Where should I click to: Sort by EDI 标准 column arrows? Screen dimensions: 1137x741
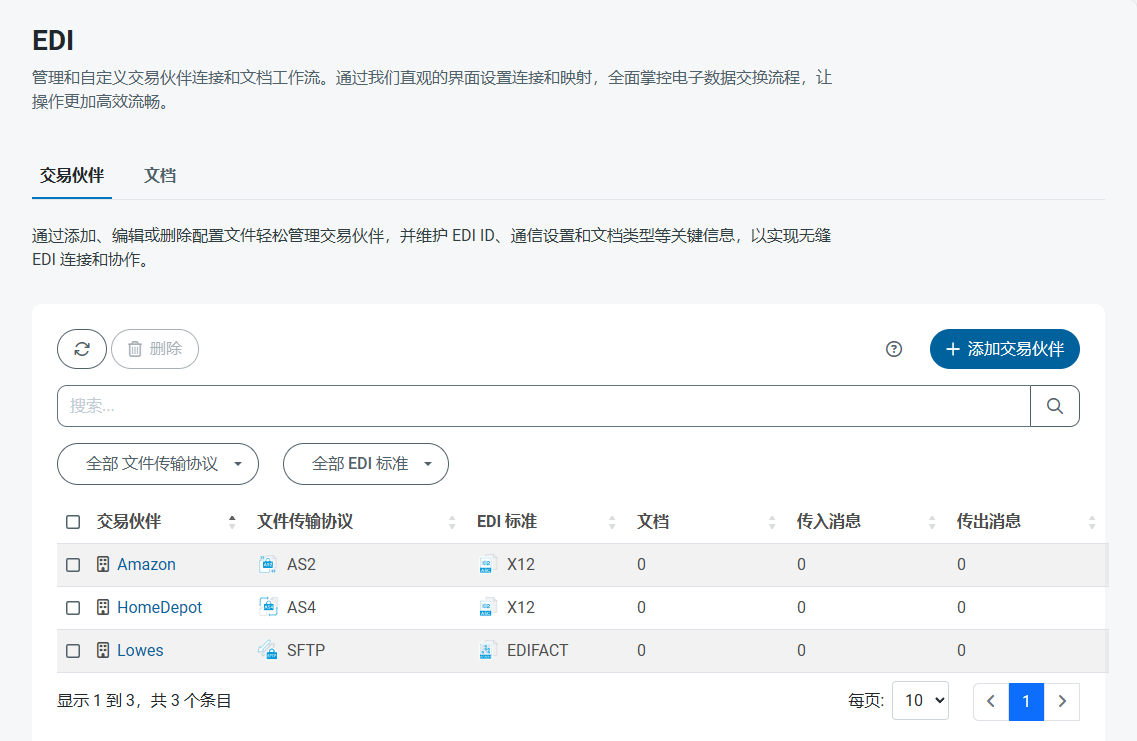click(x=612, y=521)
